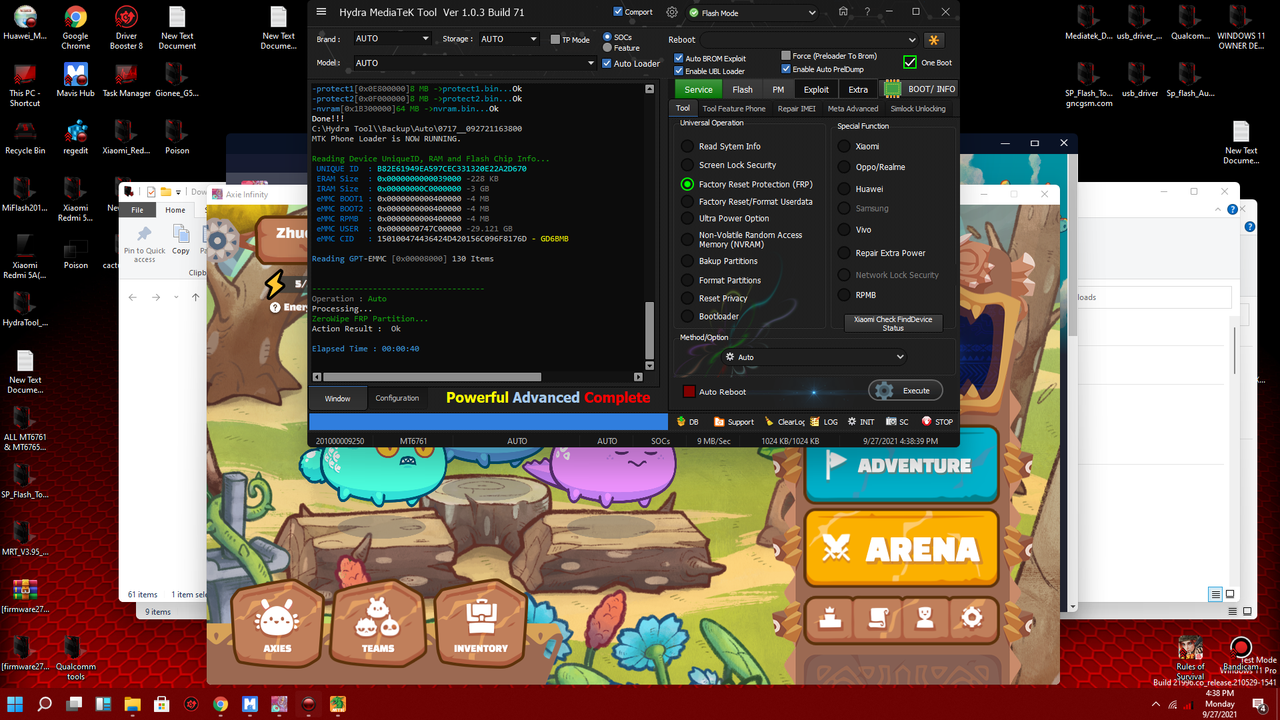Screen dimensions: 1280x720
Task: Click the leaderboard podium icon in game
Action: [x=830, y=617]
